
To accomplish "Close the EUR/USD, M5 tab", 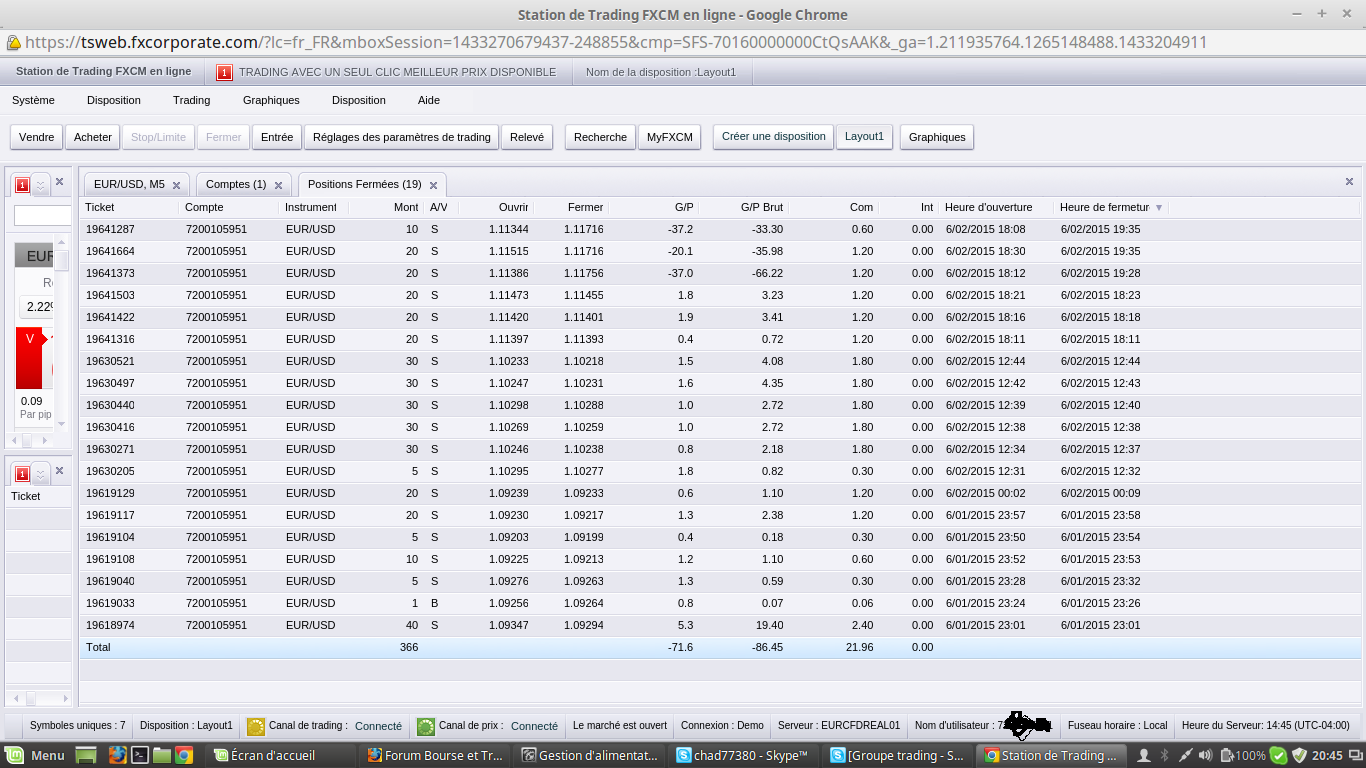I will point(176,185).
